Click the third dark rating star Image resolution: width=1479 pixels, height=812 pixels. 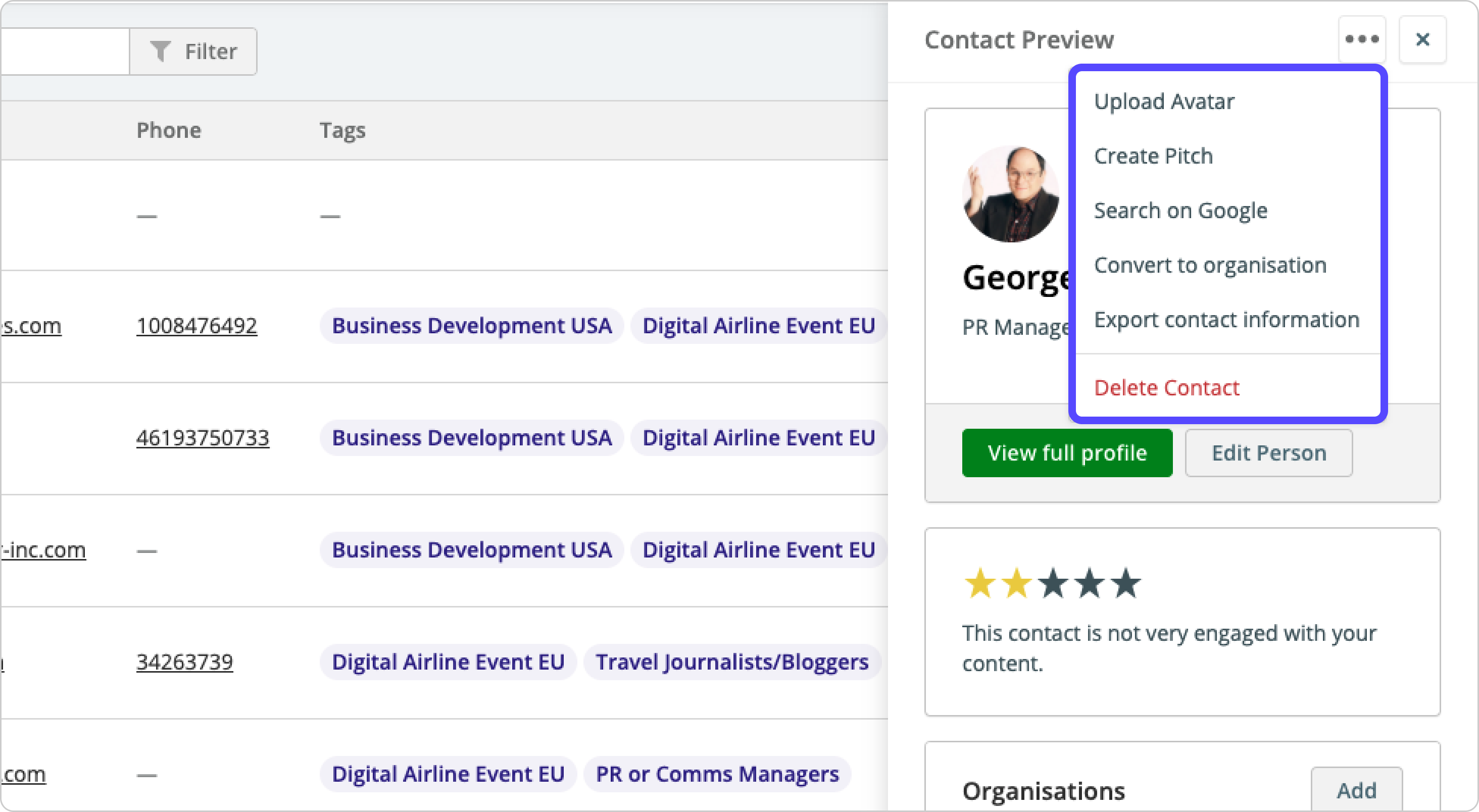tap(1053, 584)
